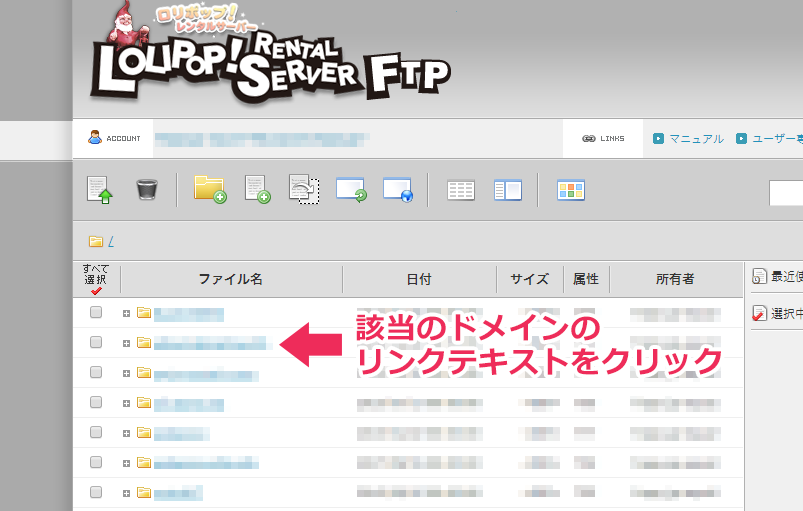Check the checkbox of the second folder row
The image size is (803, 511).
coord(96,343)
